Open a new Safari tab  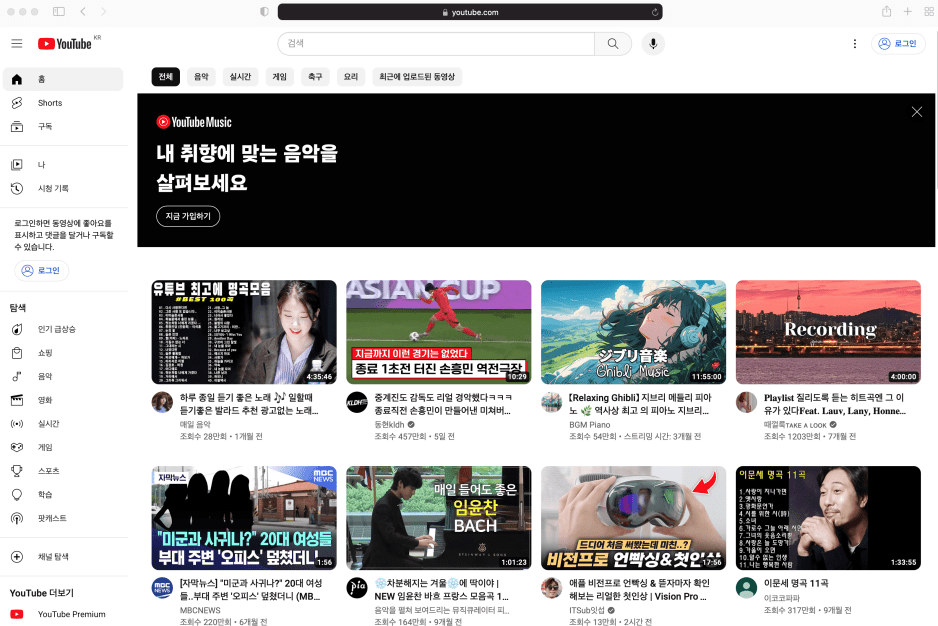(907, 11)
